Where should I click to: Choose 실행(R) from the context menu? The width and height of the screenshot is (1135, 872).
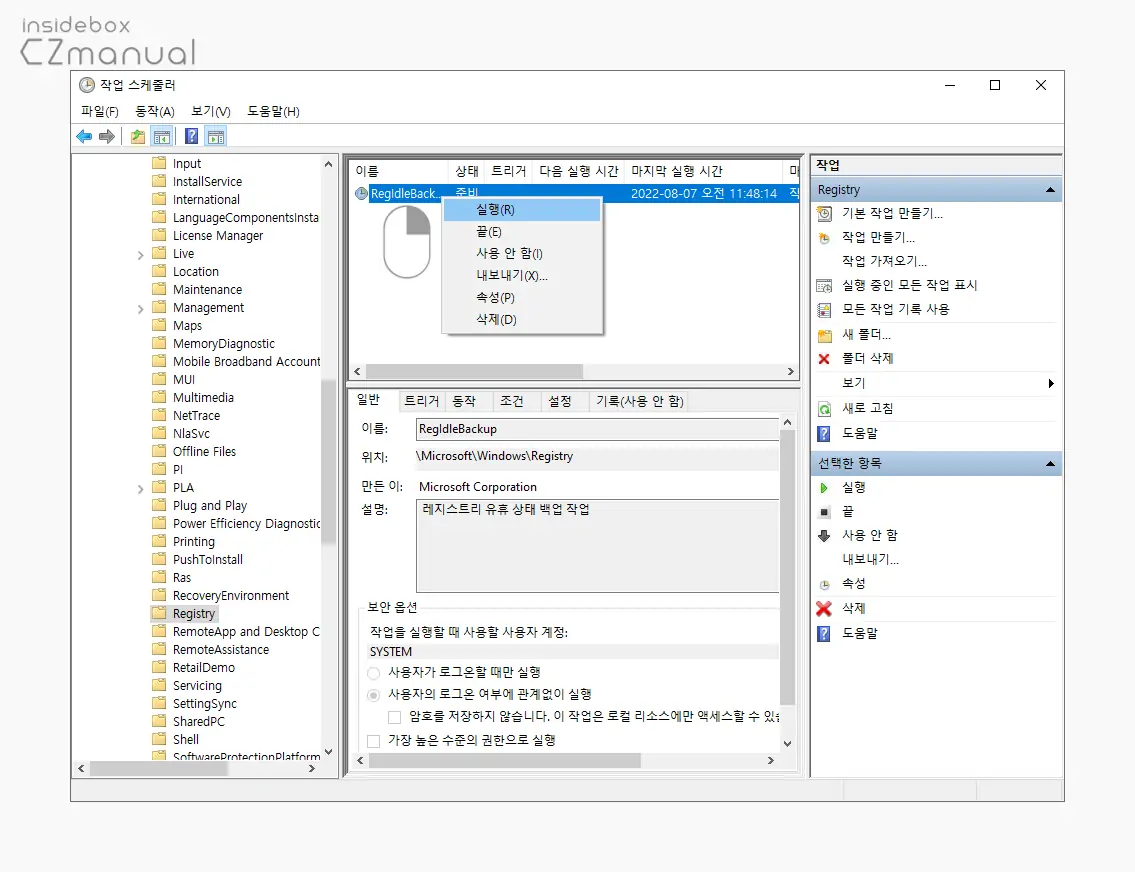point(522,210)
